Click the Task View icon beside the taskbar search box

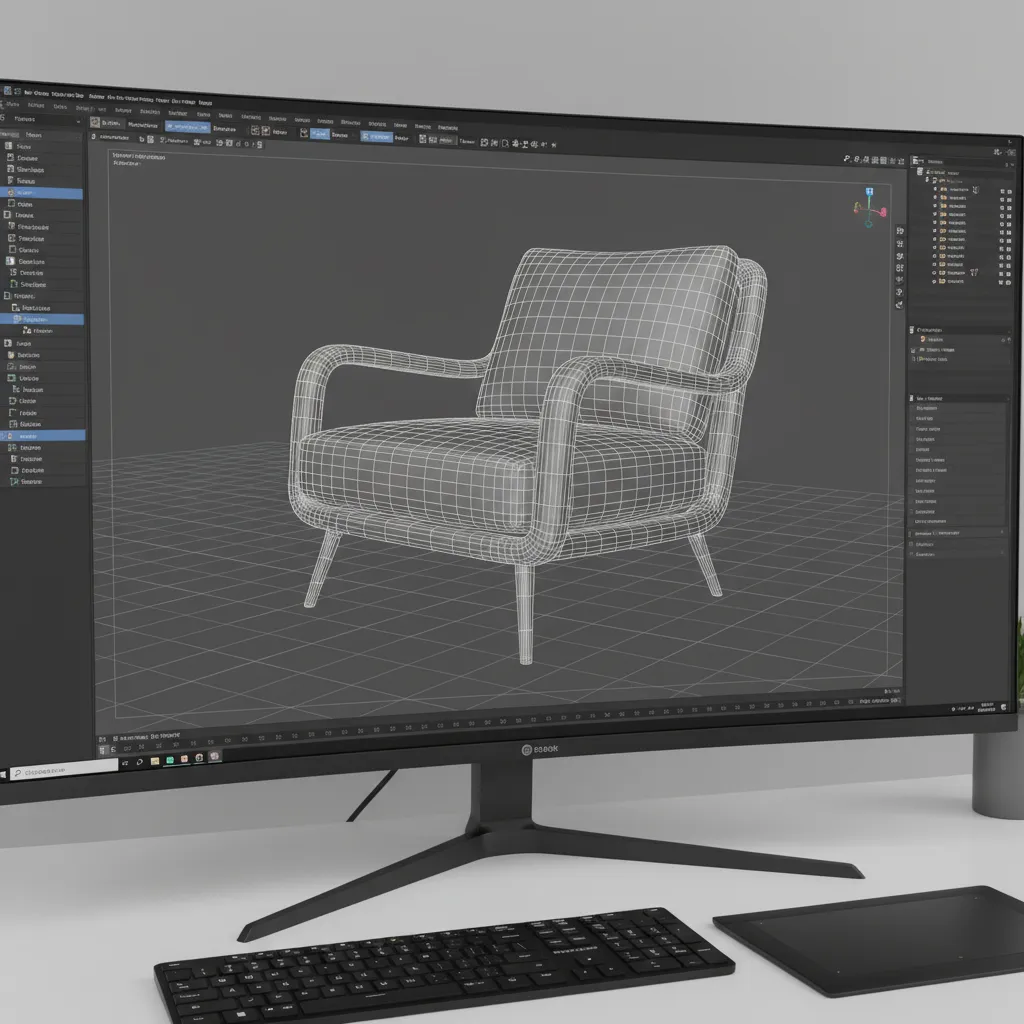125,763
